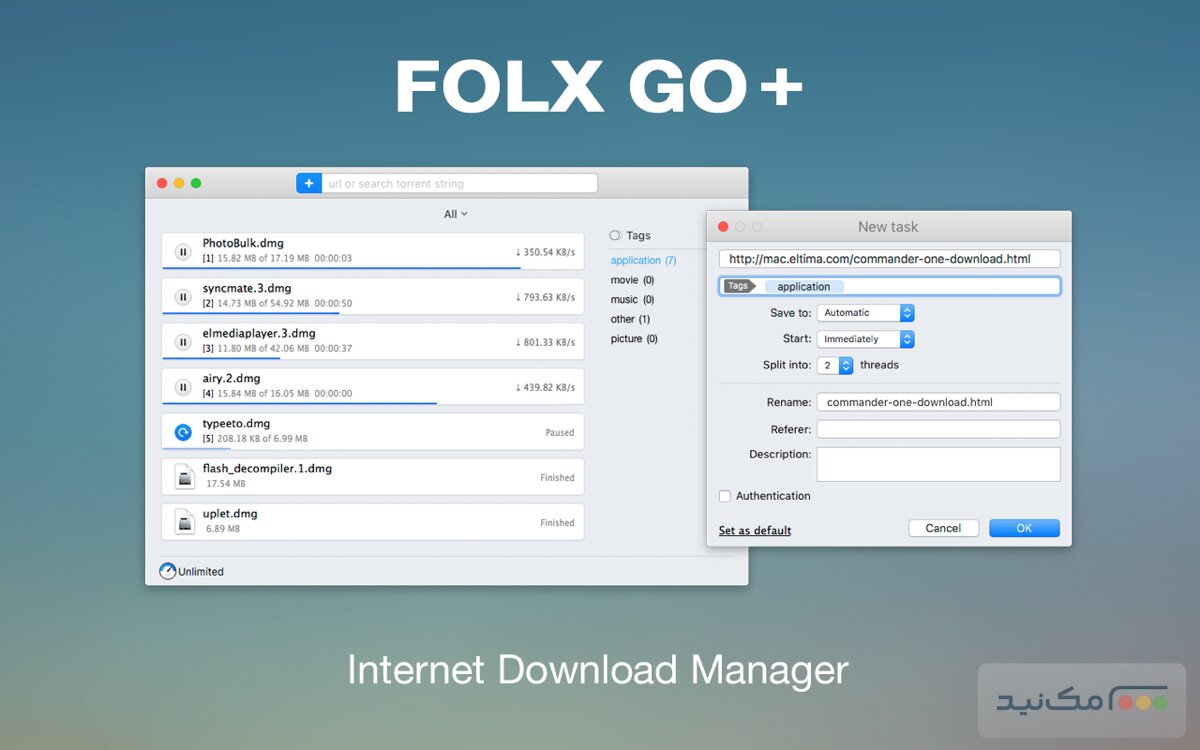Pause the PhotoBulk.dmg download
This screenshot has width=1200, height=750.
[x=183, y=251]
